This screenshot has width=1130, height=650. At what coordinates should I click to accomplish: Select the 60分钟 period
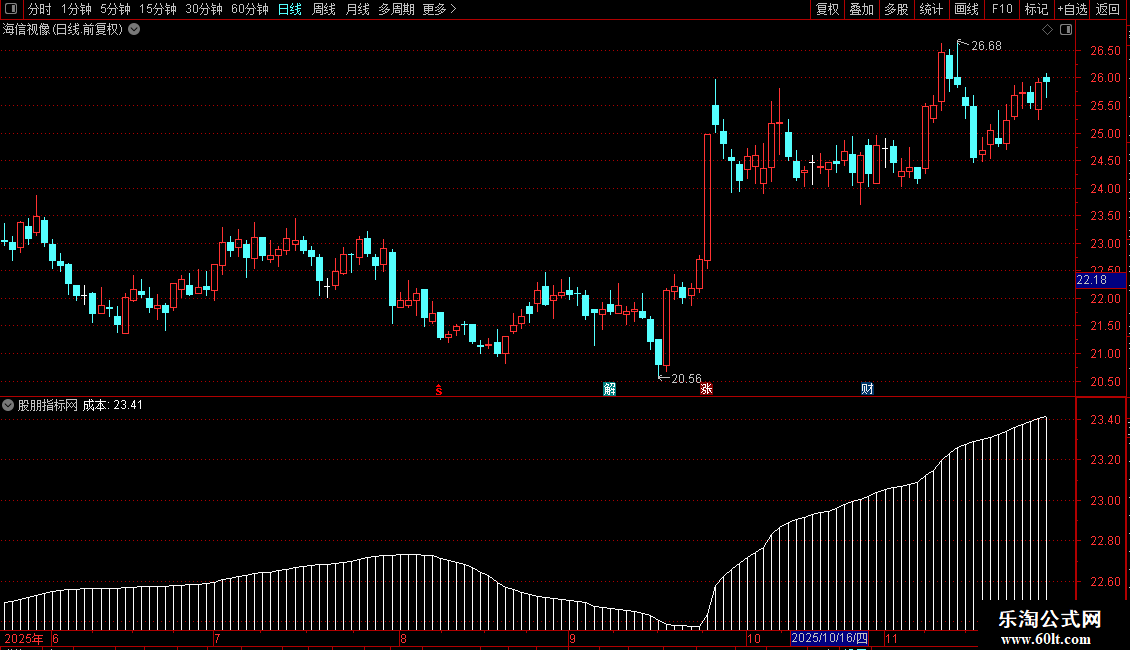(250, 9)
